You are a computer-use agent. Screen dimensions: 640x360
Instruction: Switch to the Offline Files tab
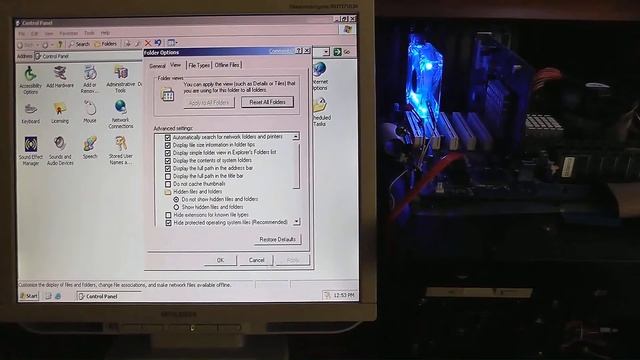[x=227, y=64]
